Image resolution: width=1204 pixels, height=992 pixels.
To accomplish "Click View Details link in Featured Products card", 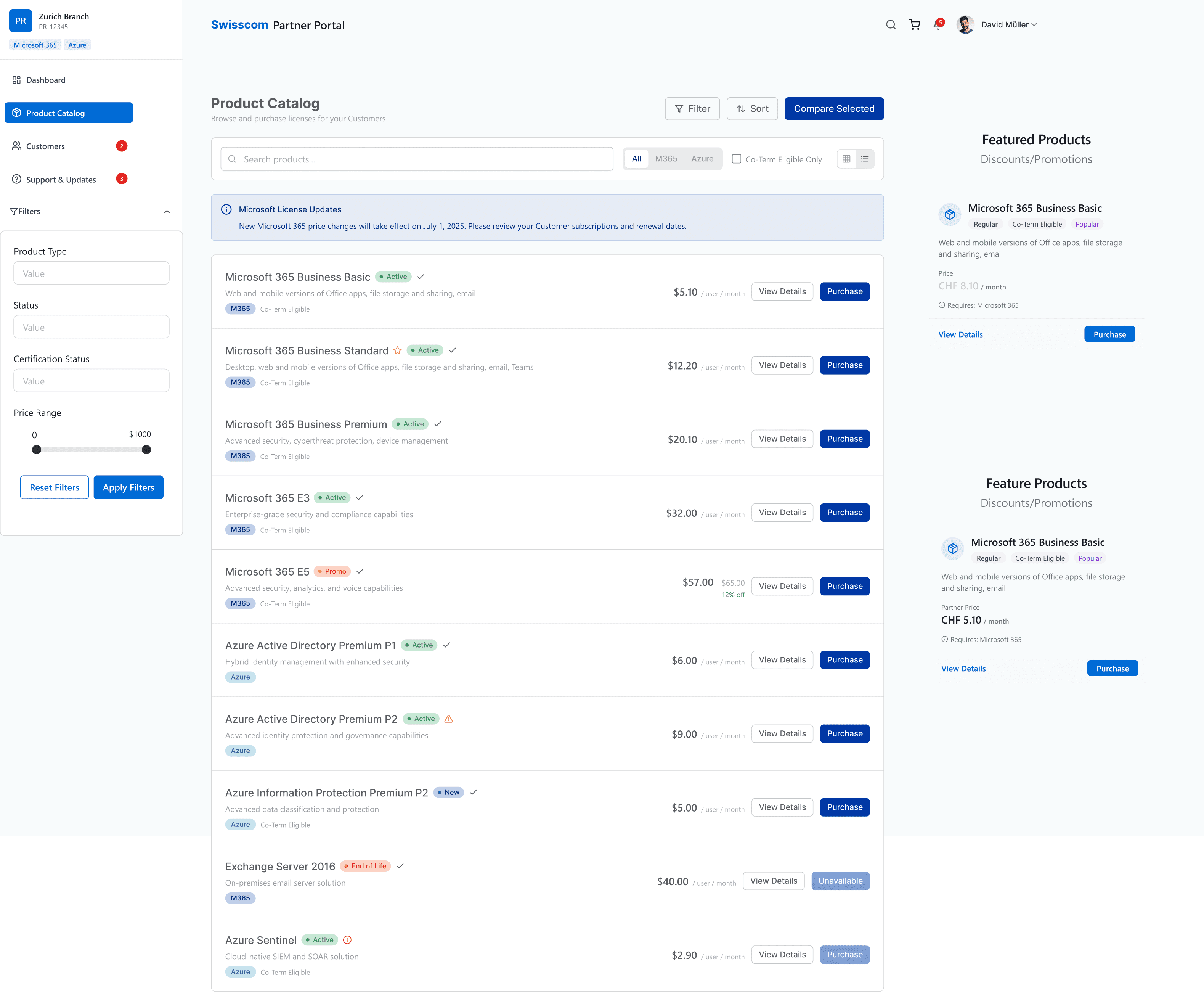I will [960, 335].
